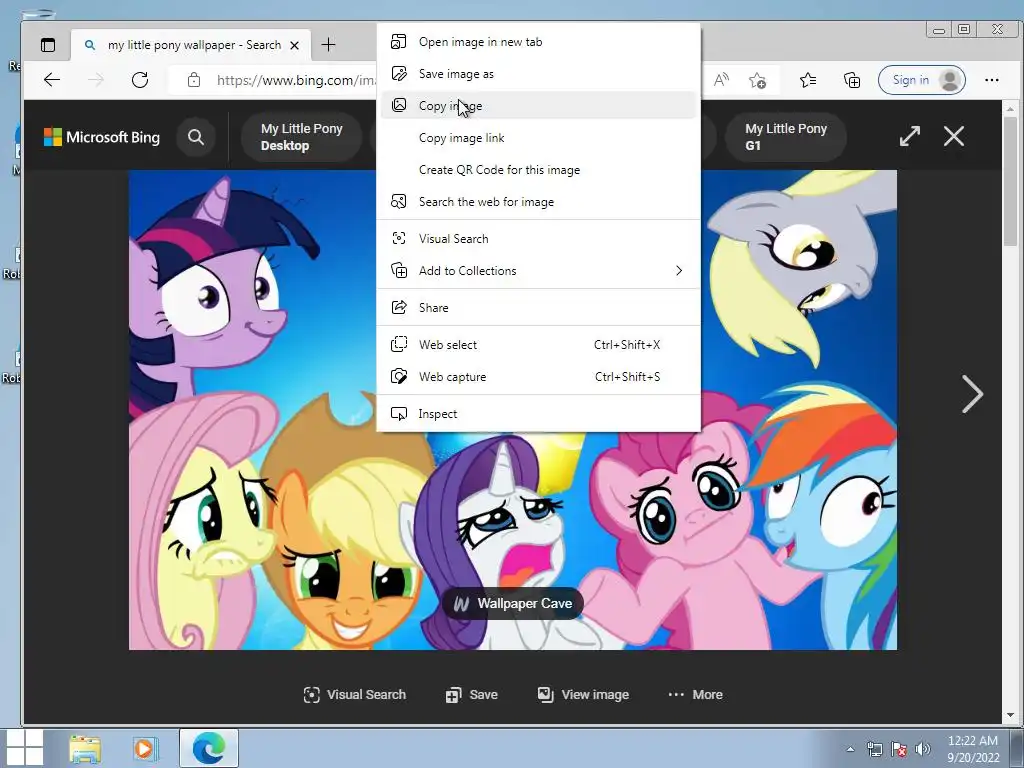Choose Copy image link
1024x768 pixels.
539,138
